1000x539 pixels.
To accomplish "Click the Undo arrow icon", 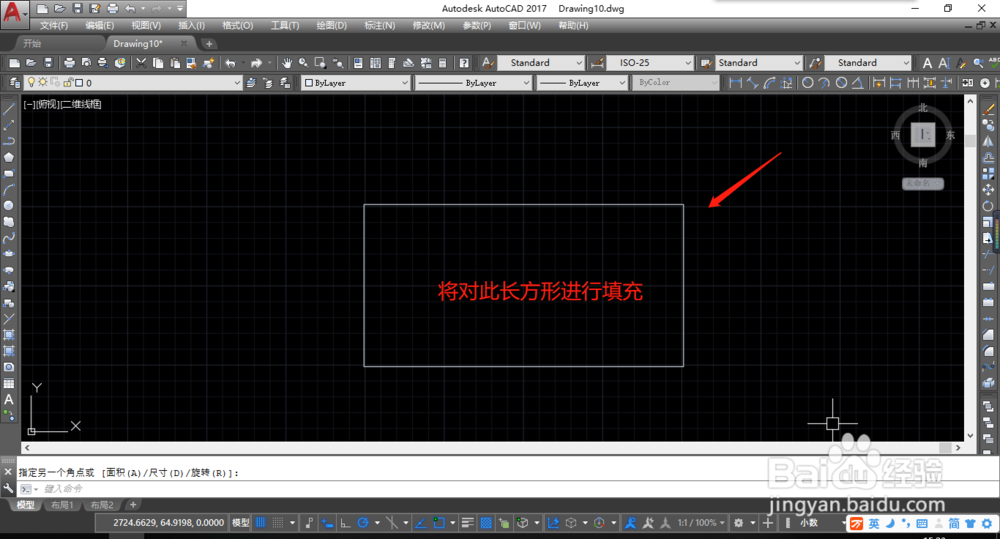I will (x=230, y=63).
